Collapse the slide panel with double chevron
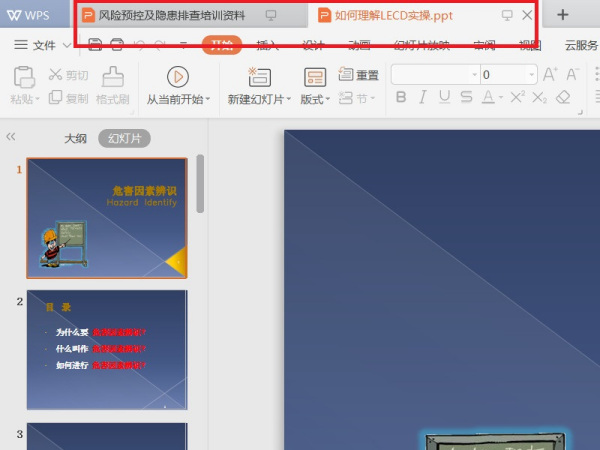This screenshot has height=450, width=600. (11, 137)
